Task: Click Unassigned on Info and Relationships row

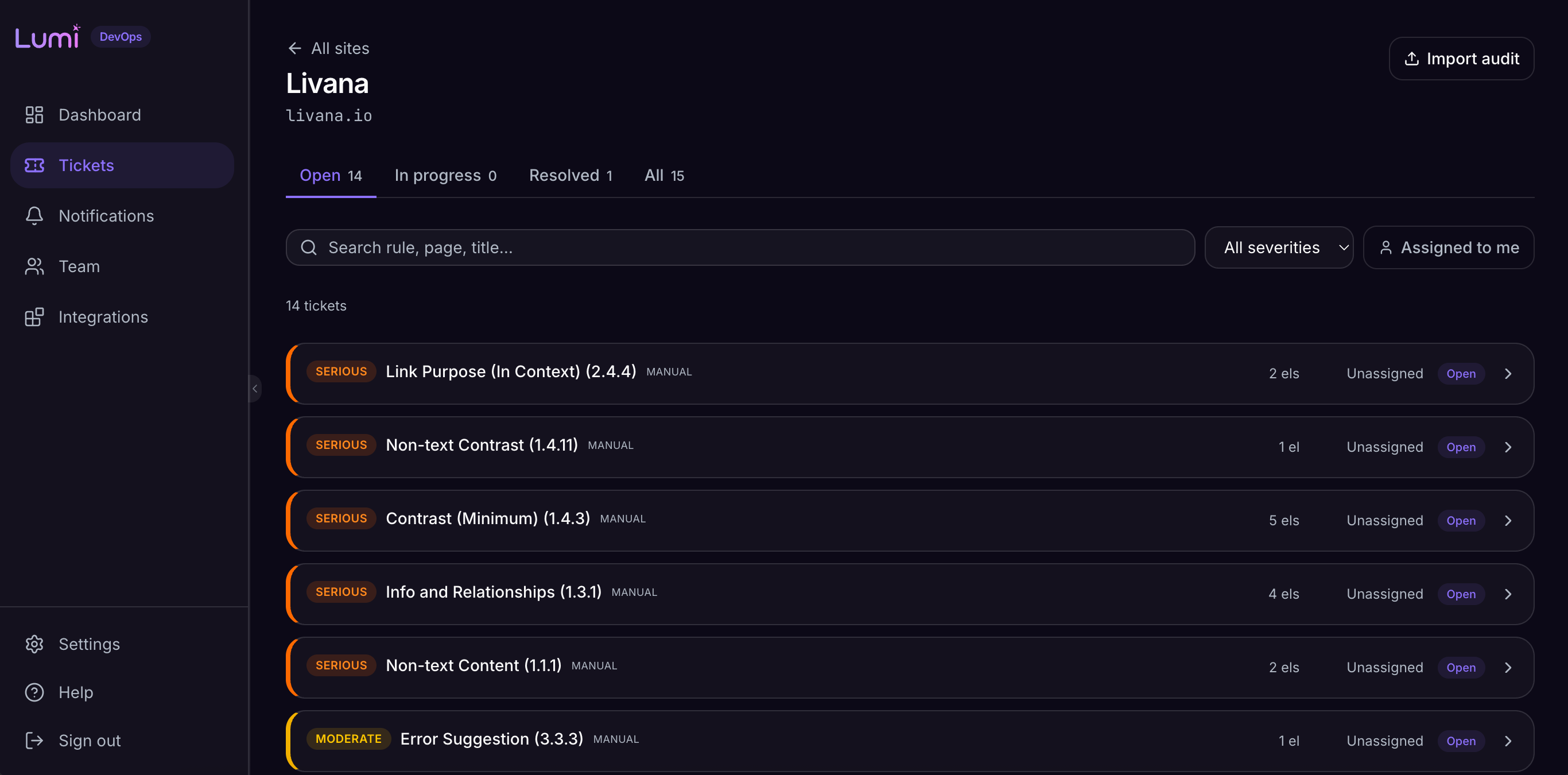Action: coord(1385,594)
